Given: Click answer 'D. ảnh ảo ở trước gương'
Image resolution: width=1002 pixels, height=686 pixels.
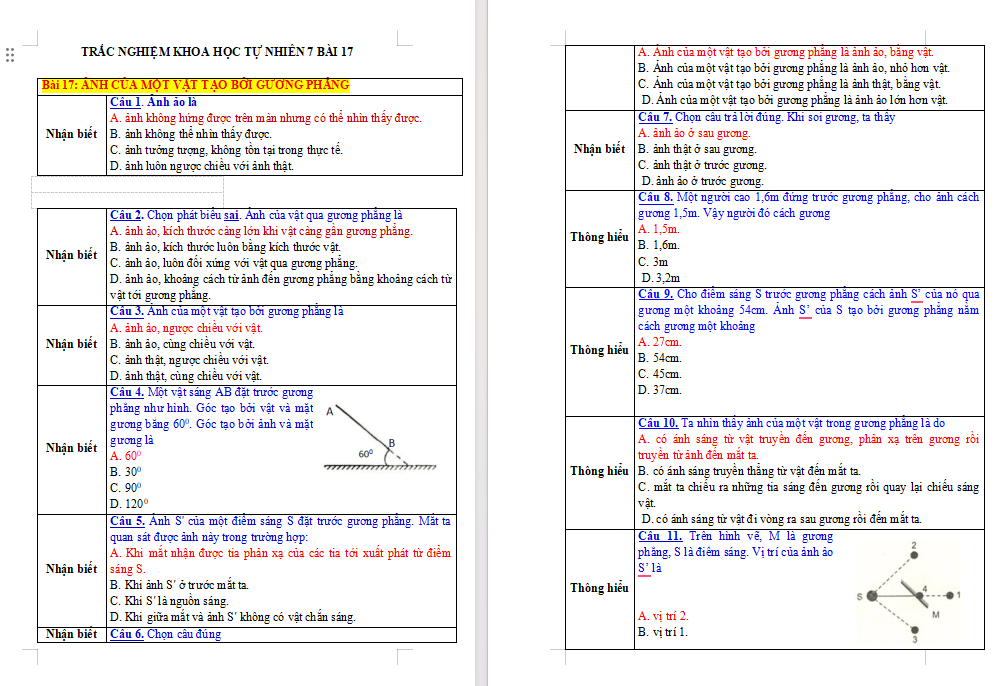Looking at the screenshot, I should click(x=703, y=181).
